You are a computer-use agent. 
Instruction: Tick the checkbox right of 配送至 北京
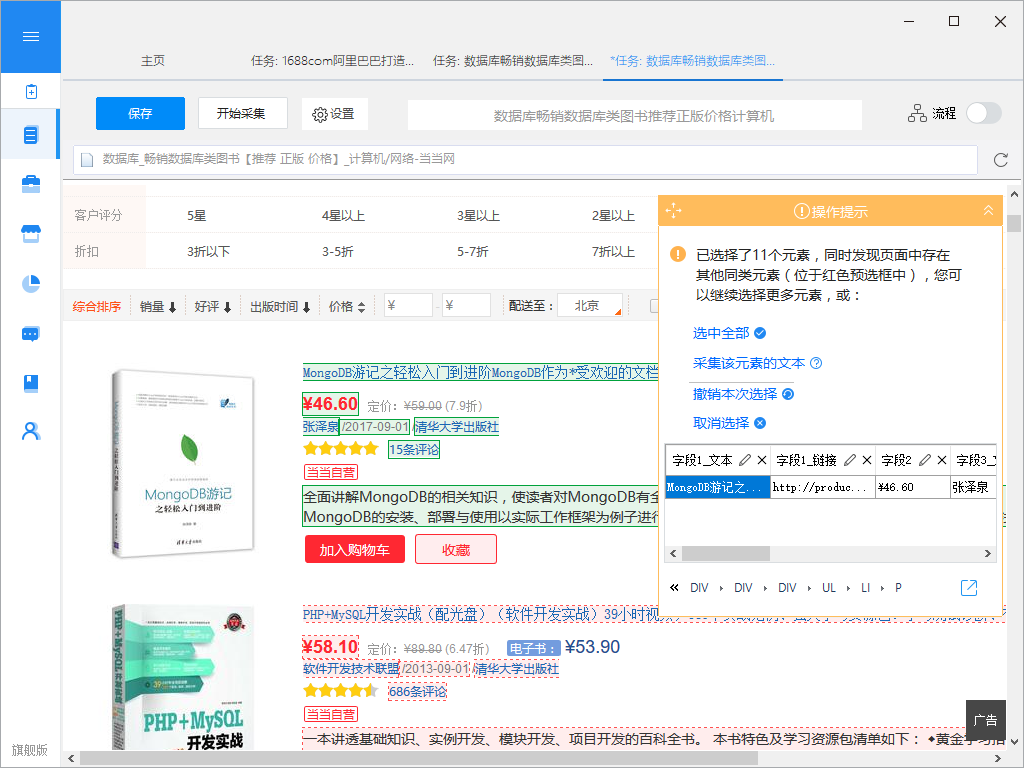[654, 306]
